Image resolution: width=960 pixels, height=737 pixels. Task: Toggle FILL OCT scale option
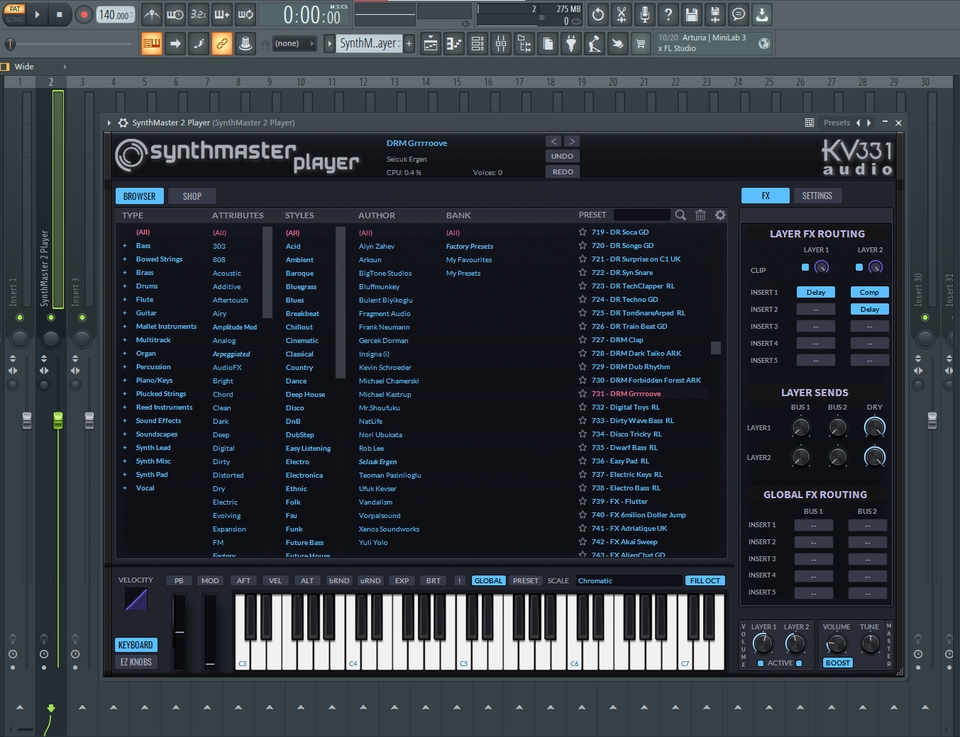pos(705,580)
